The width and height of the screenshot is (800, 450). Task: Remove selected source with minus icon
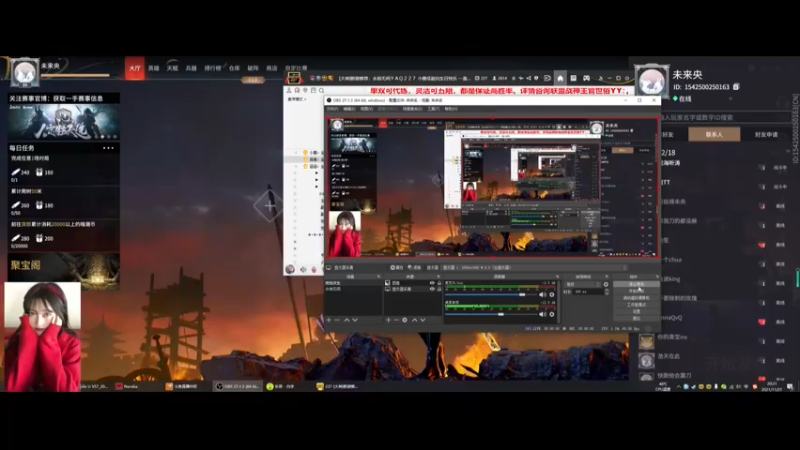click(396, 320)
